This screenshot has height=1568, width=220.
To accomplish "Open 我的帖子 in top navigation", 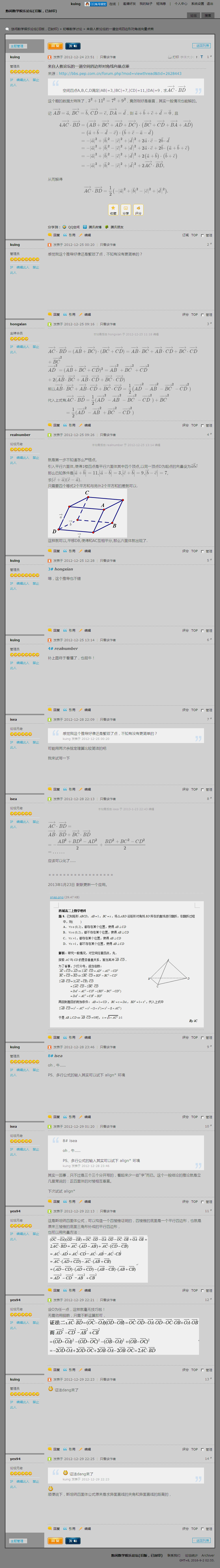I will [x=146, y=4].
